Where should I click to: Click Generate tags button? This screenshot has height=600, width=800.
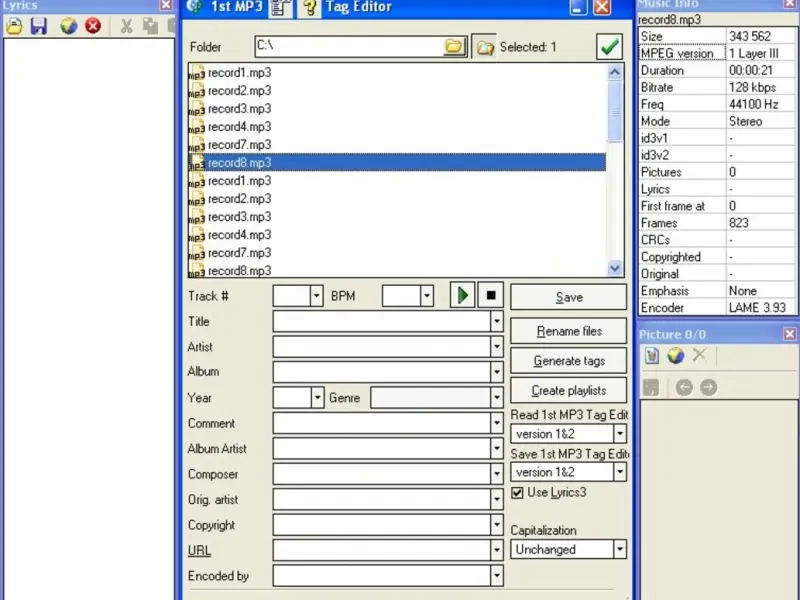pyautogui.click(x=568, y=361)
